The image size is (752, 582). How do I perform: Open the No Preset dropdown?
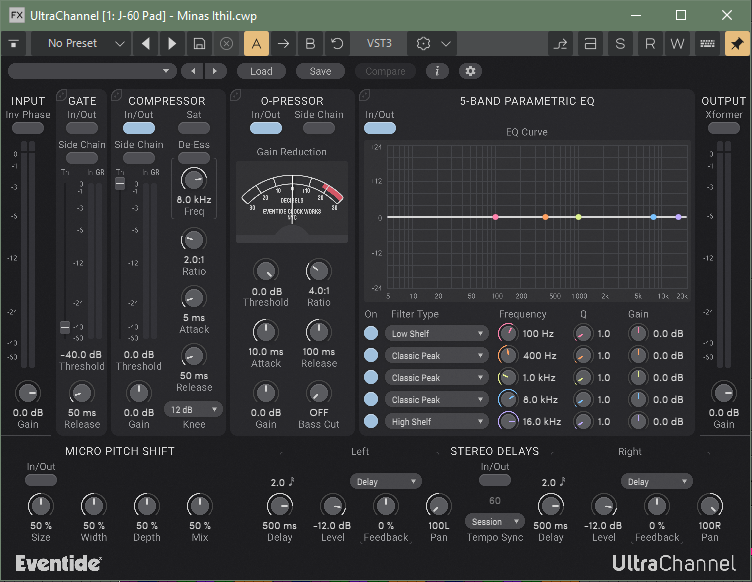pos(80,44)
